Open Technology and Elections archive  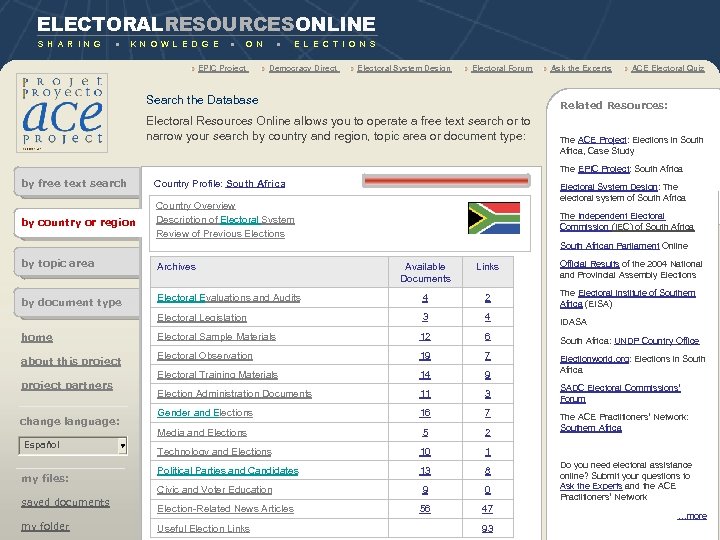(214, 452)
